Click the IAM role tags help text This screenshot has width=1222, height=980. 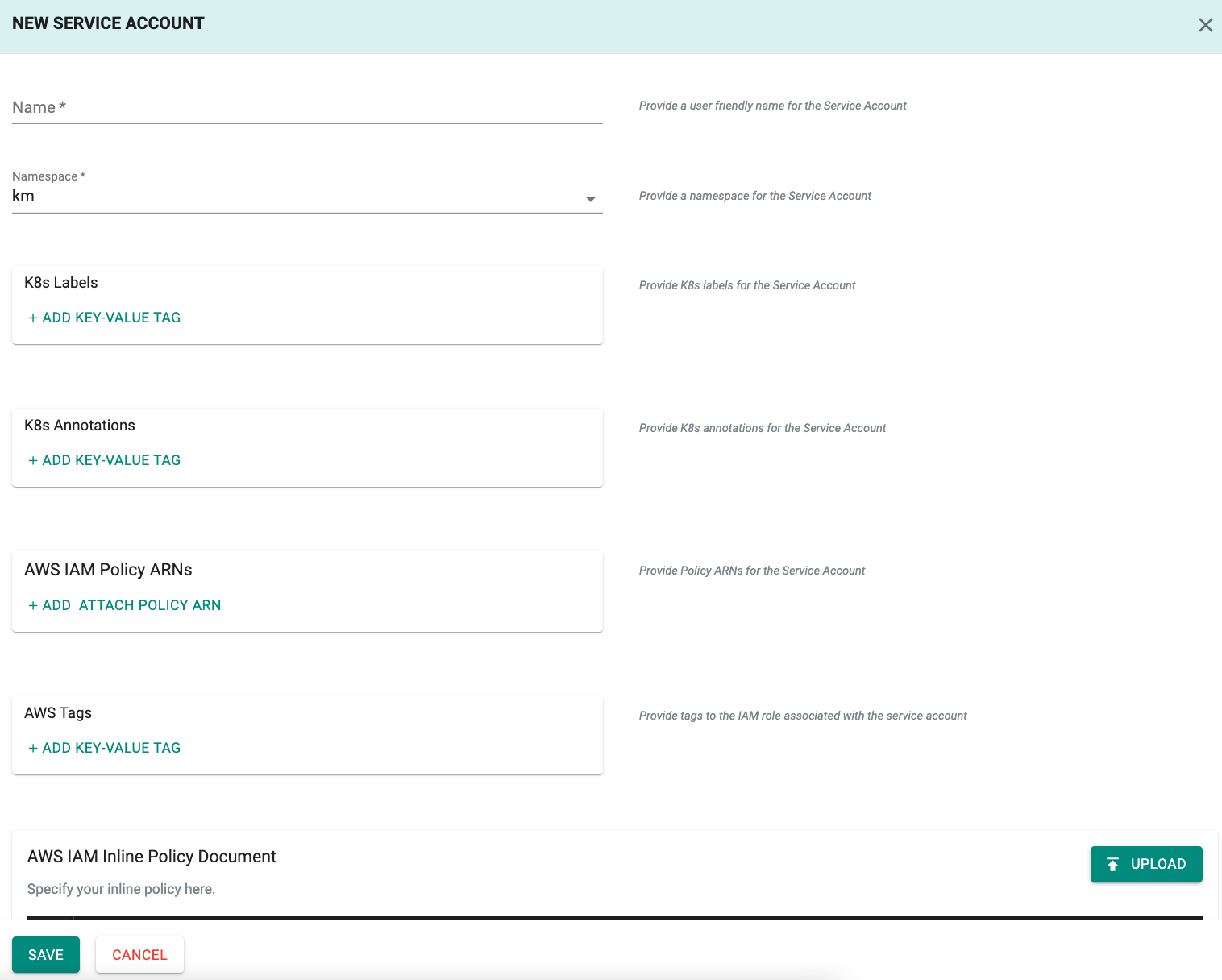[x=803, y=716]
